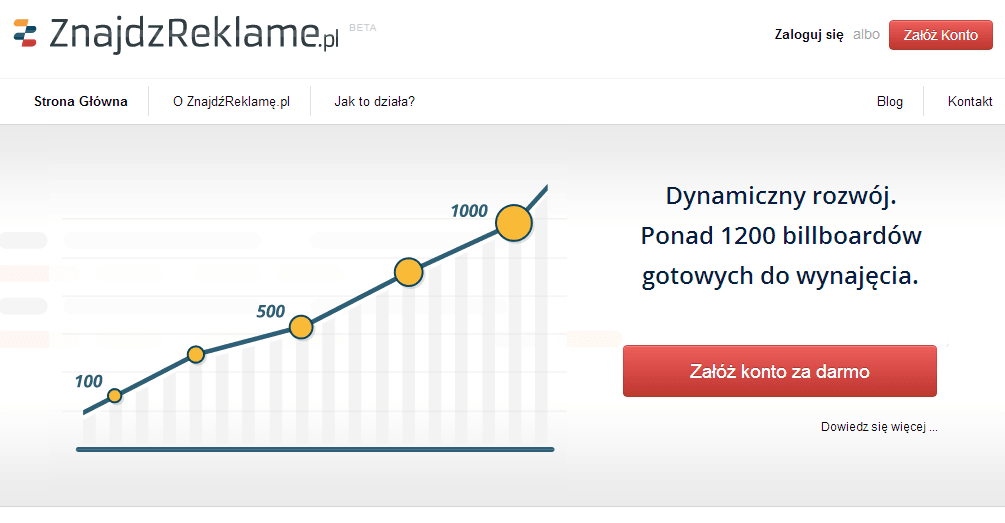Image resolution: width=1005 pixels, height=523 pixels.
Task: Click yellow chart point between 500 and 1000
Action: (x=408, y=272)
